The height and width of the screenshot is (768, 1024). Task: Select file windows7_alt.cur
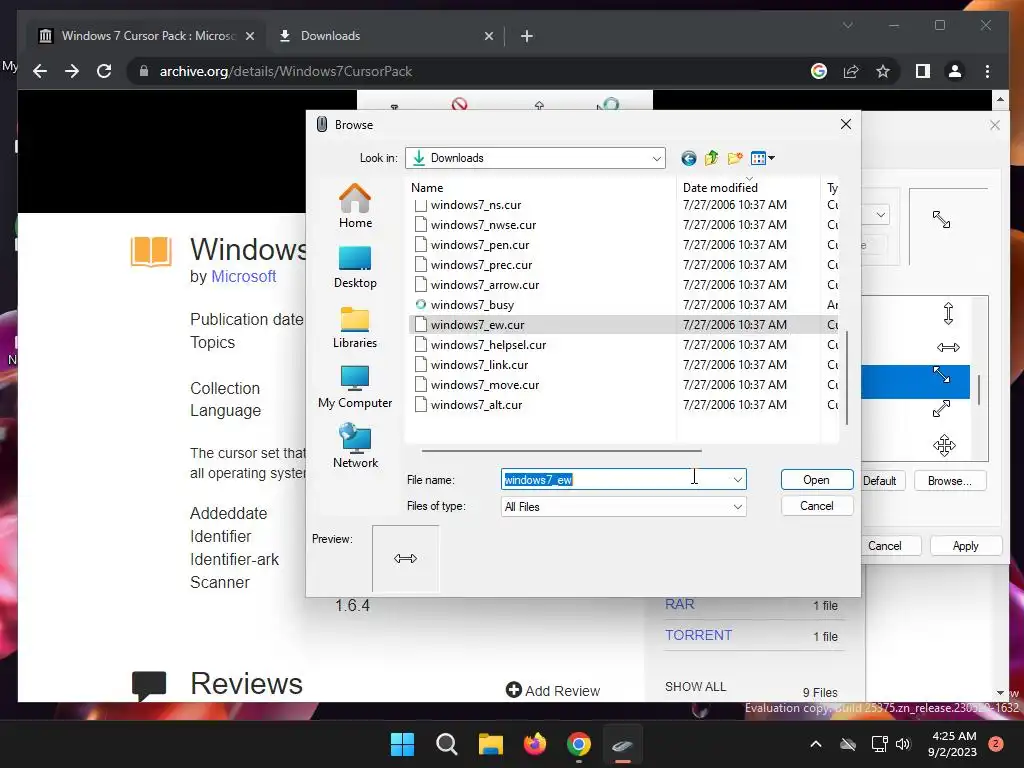[476, 405]
